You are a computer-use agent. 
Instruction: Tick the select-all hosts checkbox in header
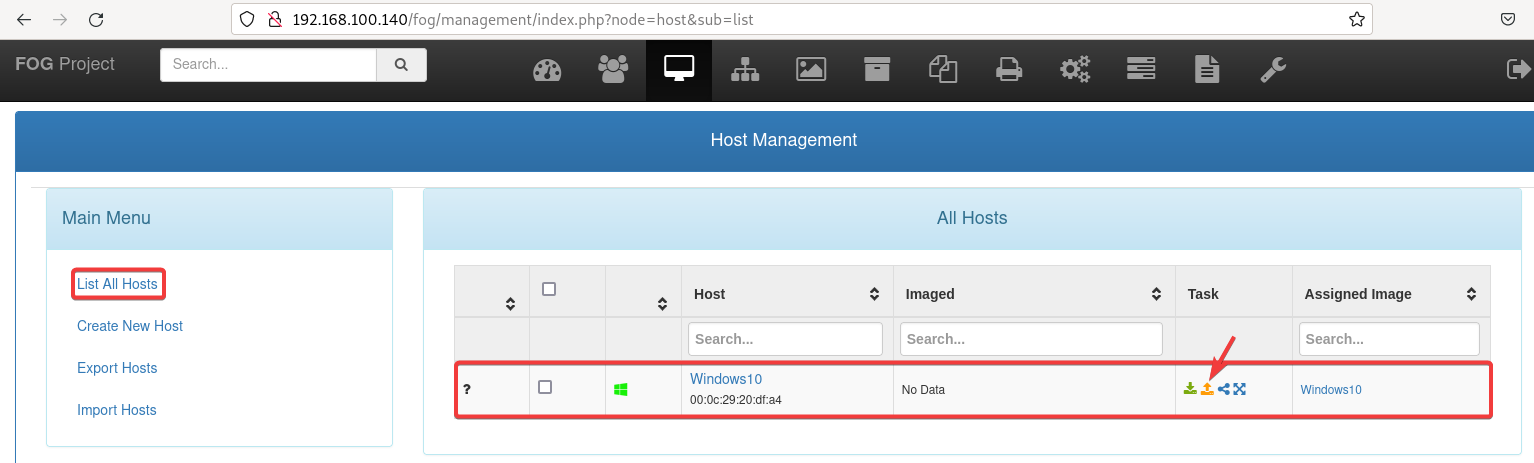pyautogui.click(x=548, y=289)
